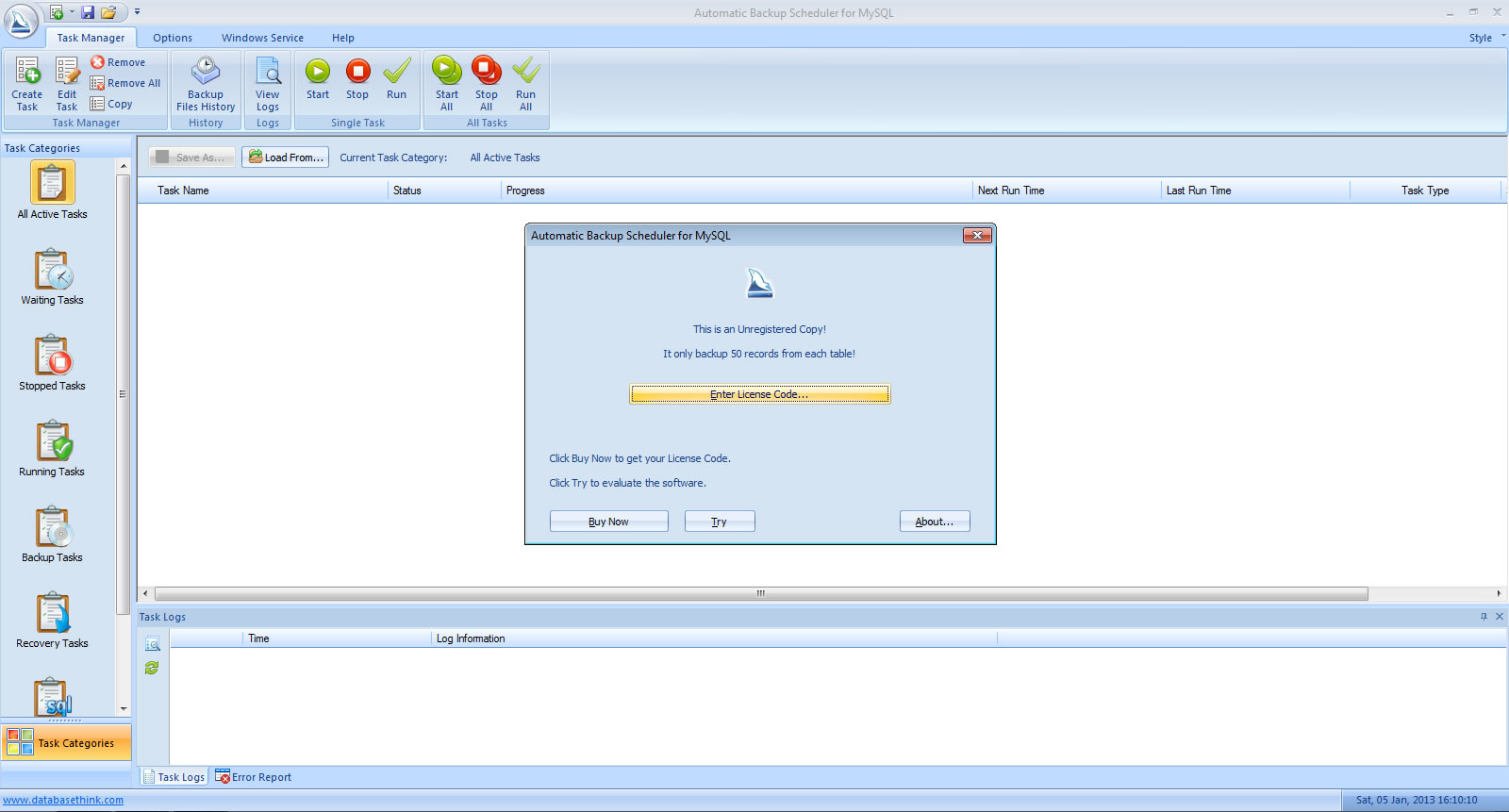Click Run All tasks
This screenshot has width=1509, height=812.
526,83
